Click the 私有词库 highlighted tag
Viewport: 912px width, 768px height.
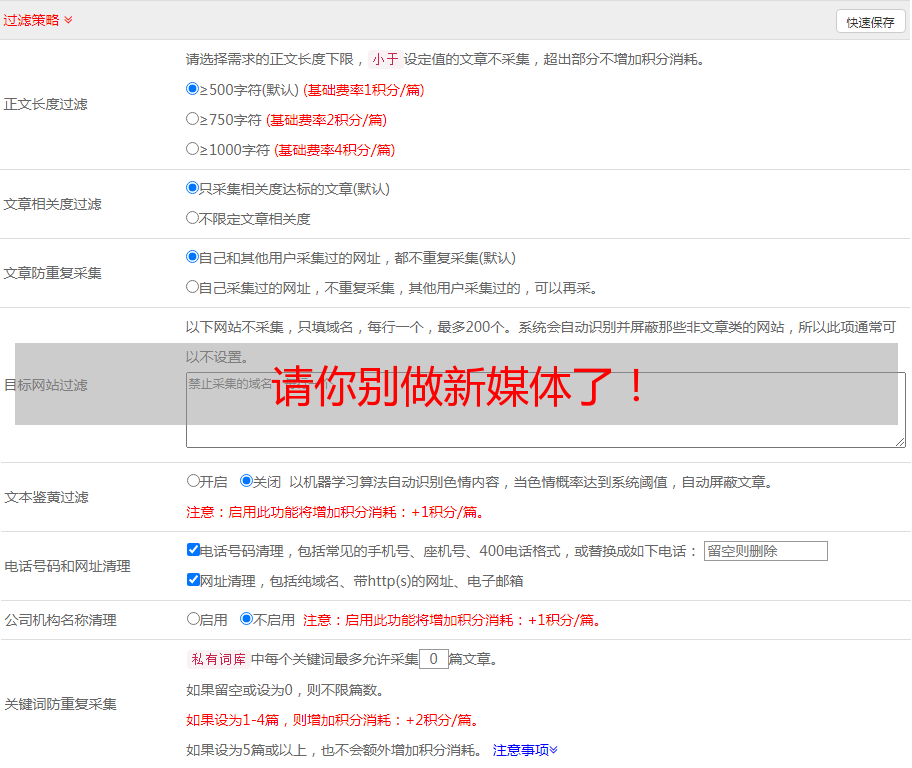(219, 659)
